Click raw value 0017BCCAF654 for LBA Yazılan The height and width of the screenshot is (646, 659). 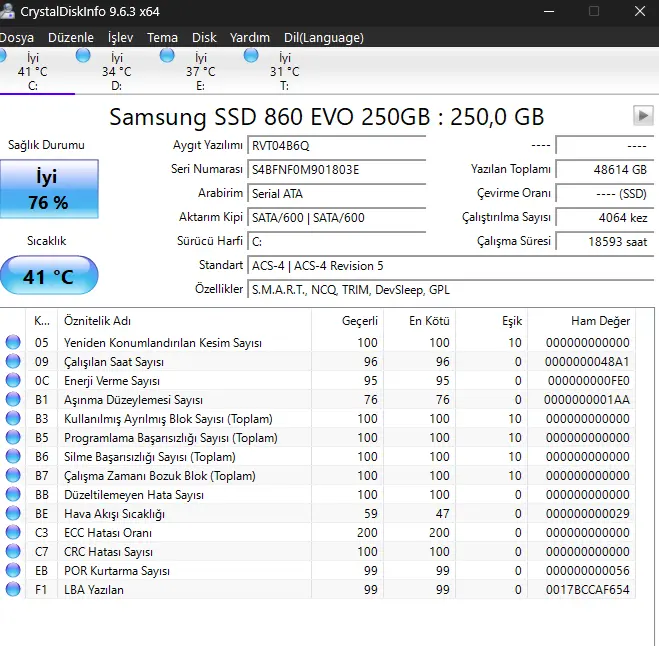pyautogui.click(x=588, y=590)
